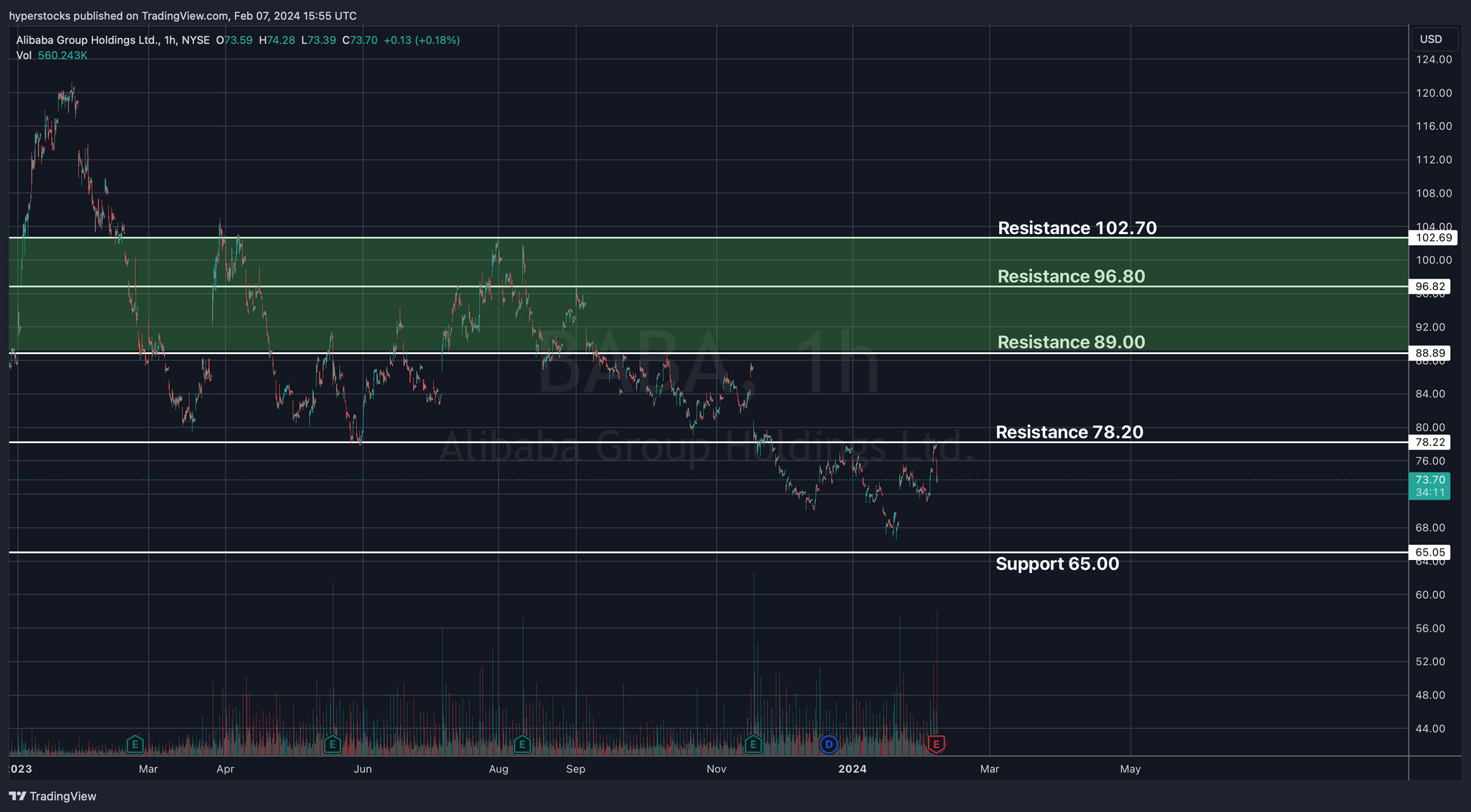Select the Resistance 96.80 text label
Viewport: 1471px width, 812px height.
1071,276
